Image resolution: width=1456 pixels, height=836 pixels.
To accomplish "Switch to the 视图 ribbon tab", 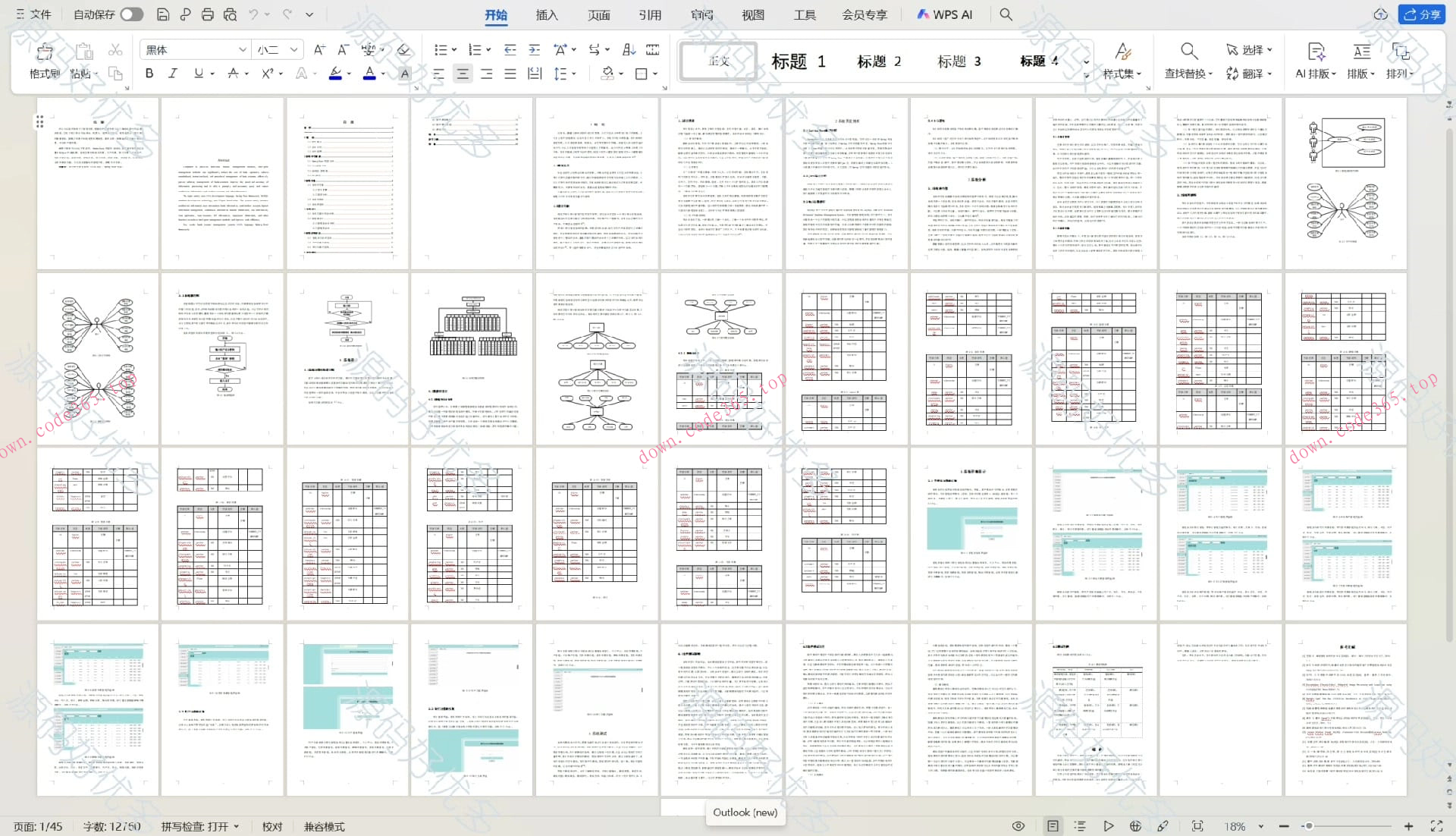I will (x=752, y=14).
